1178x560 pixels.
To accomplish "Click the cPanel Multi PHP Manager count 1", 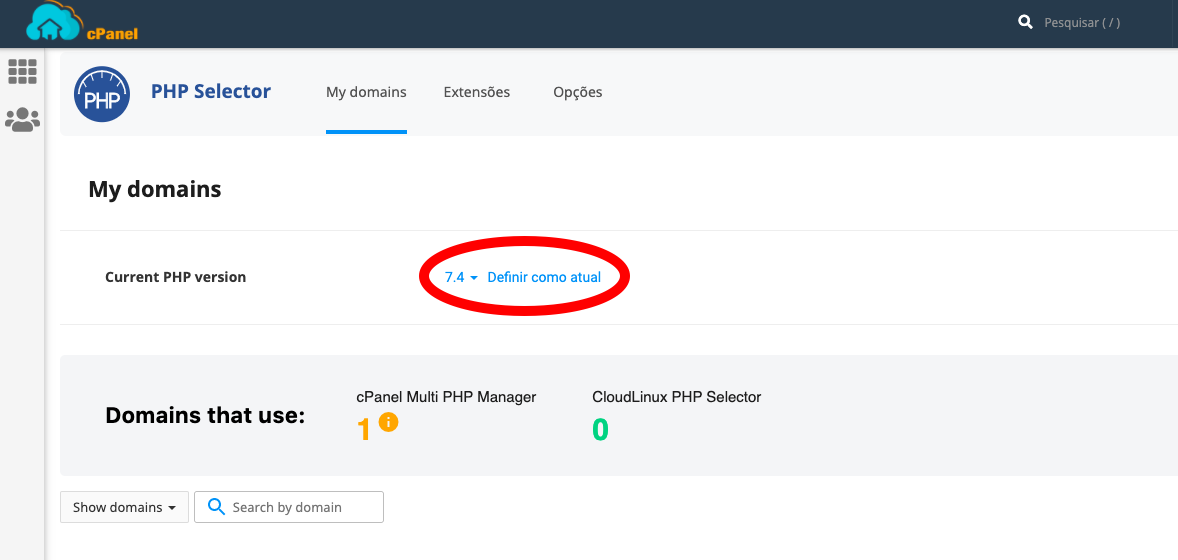I will click(364, 430).
